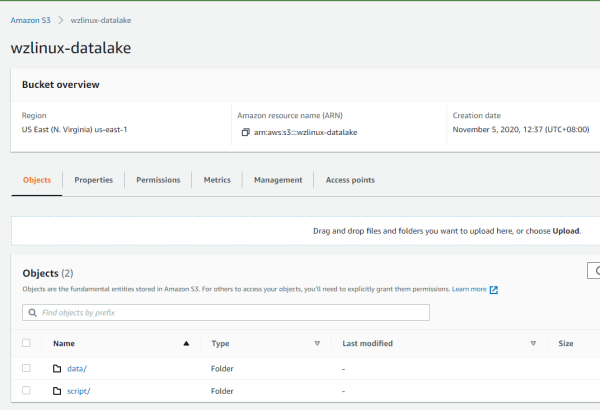
Task: Focus the Find objects by prefix field
Action: tap(230, 313)
